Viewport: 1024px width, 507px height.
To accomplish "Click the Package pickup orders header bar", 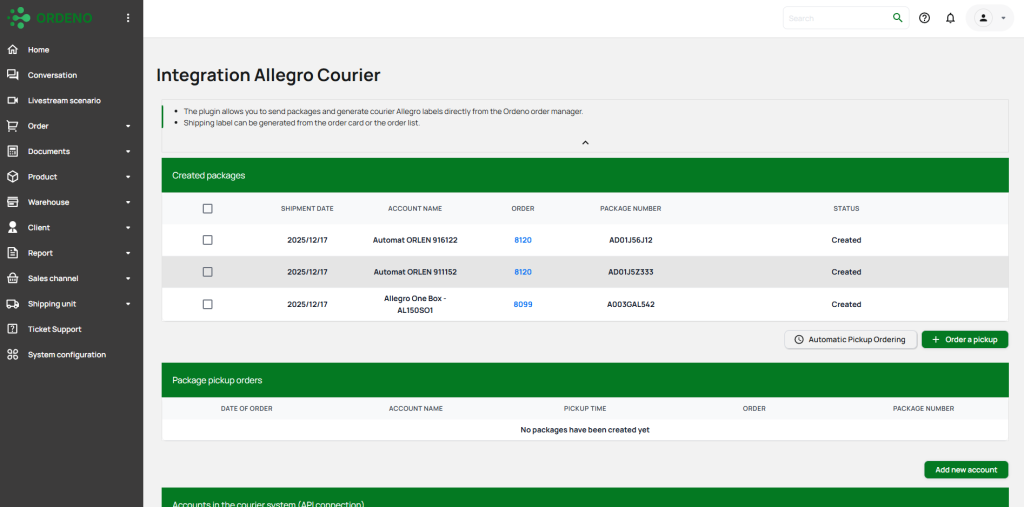I will coord(585,380).
